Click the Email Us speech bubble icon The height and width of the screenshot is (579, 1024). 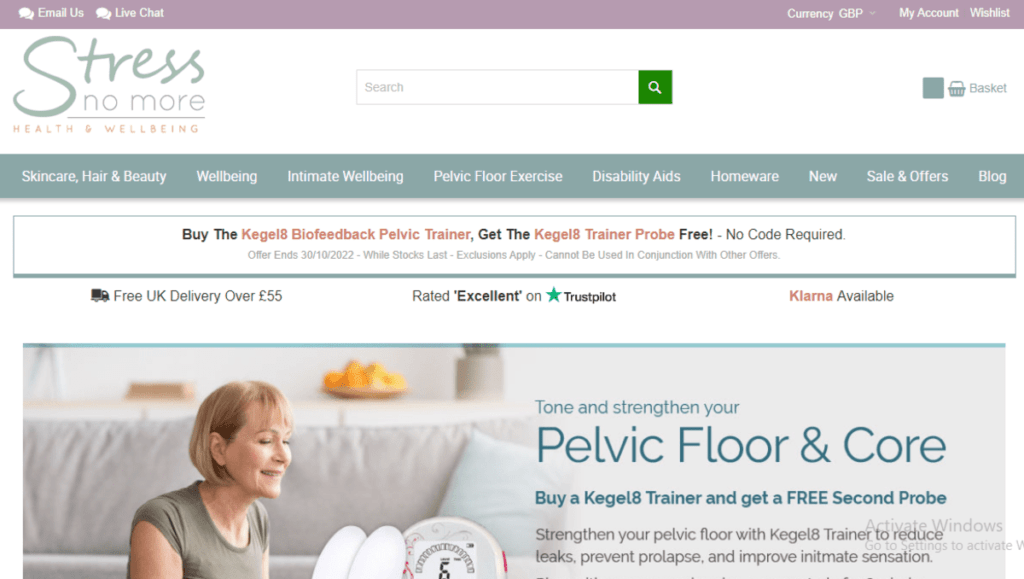click(x=26, y=13)
